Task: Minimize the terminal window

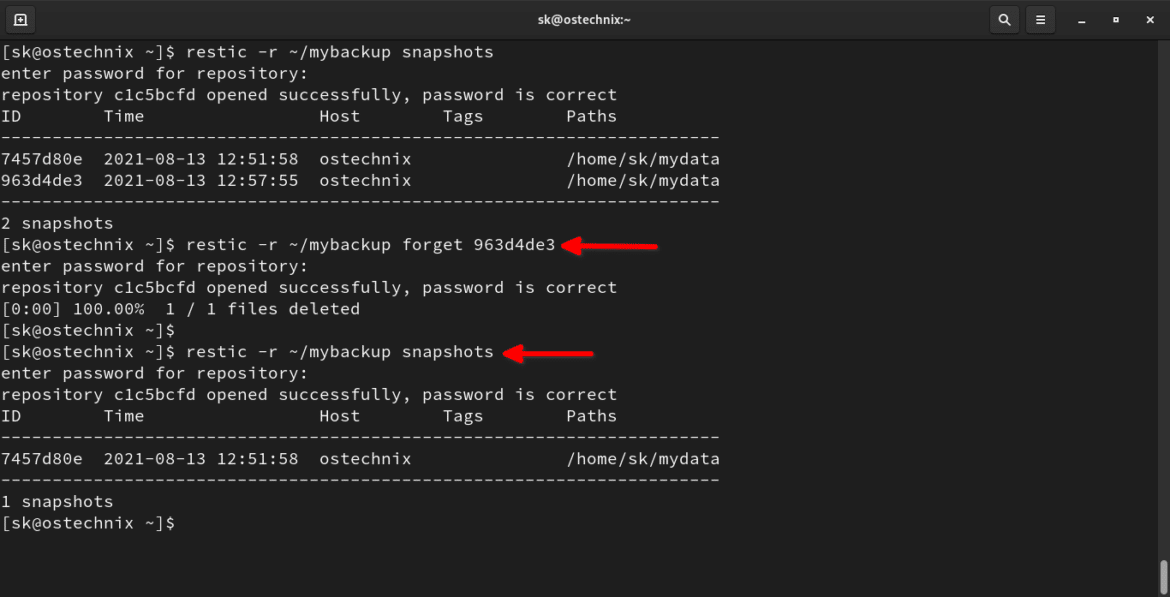Action: click(1079, 19)
